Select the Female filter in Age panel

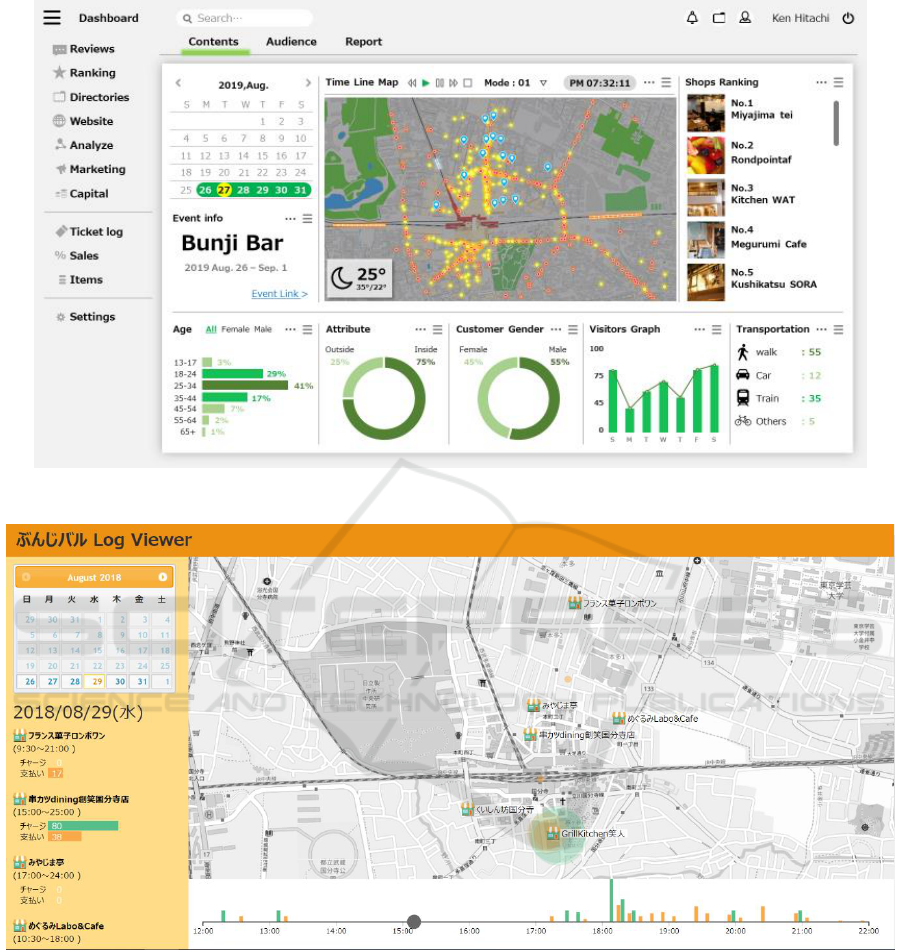pos(235,329)
